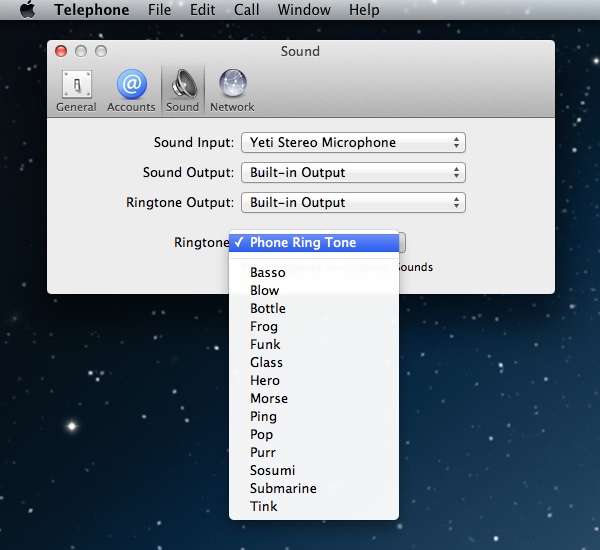Open the Window menu
This screenshot has width=600, height=550.
point(304,10)
